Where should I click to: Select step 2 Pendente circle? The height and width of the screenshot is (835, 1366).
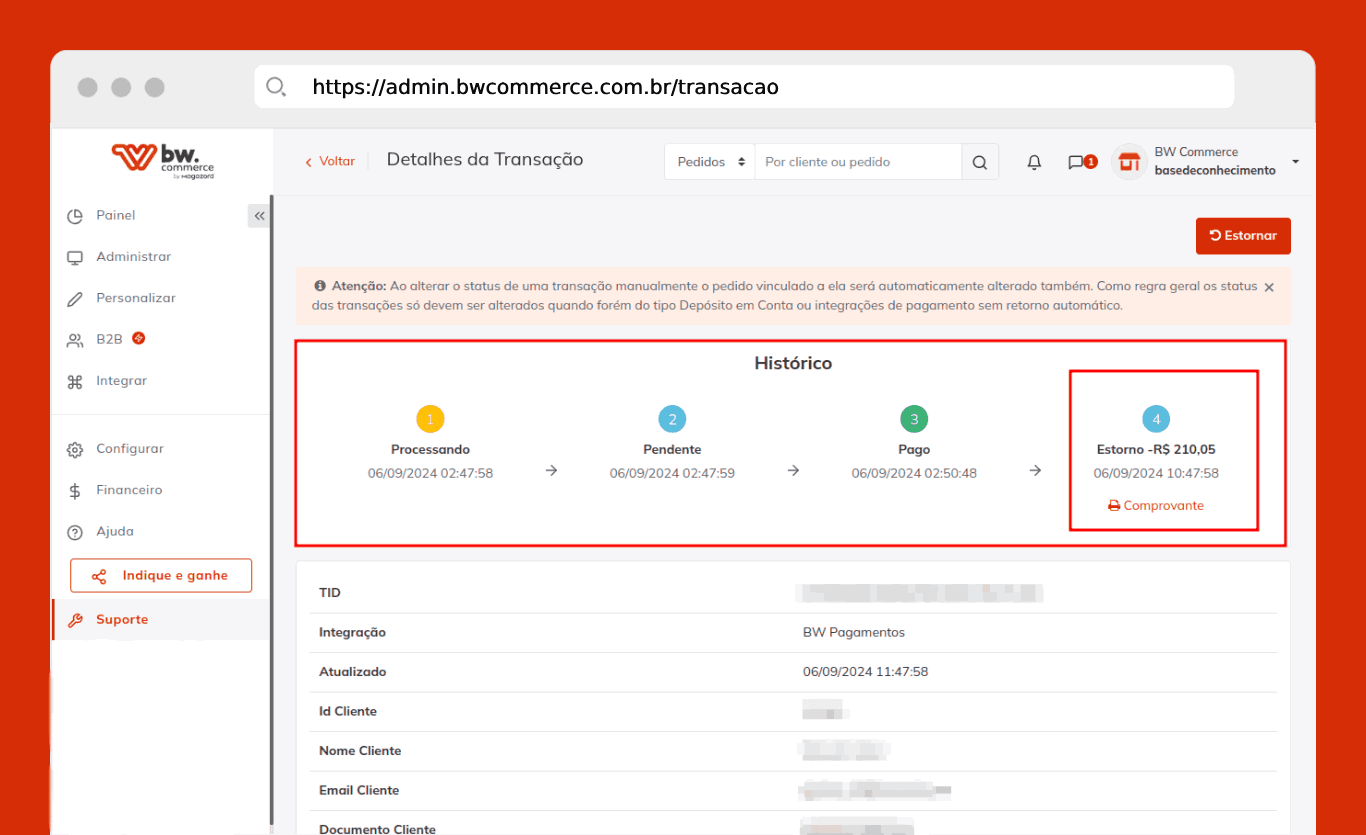click(x=672, y=419)
